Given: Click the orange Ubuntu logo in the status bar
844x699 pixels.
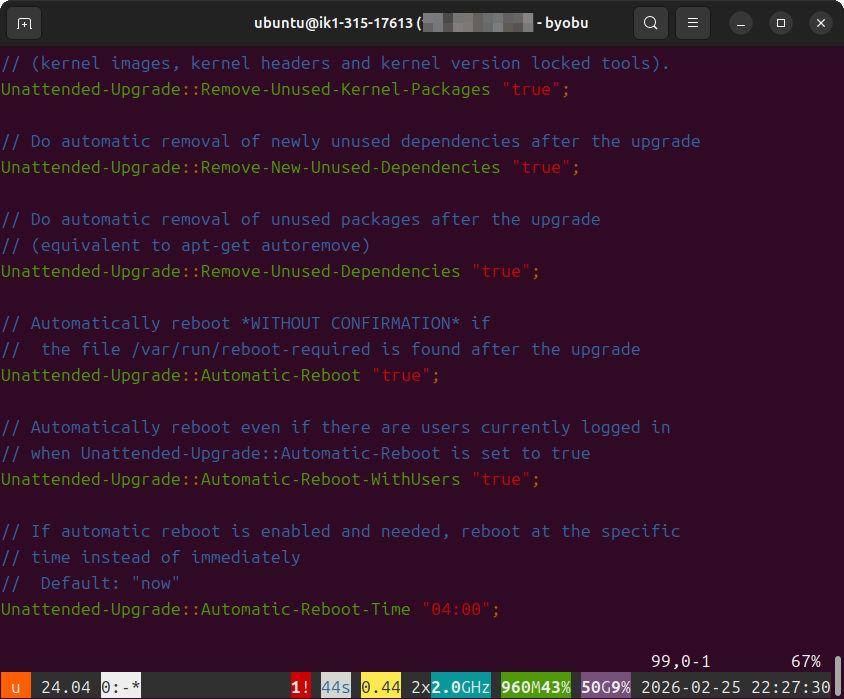Looking at the screenshot, I should click(15, 687).
